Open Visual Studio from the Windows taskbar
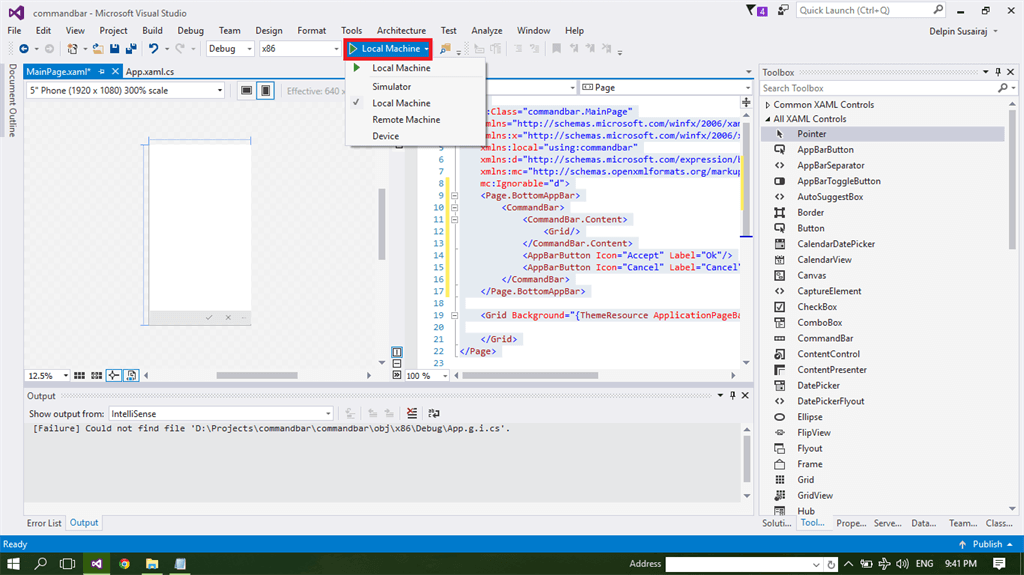 (96, 563)
